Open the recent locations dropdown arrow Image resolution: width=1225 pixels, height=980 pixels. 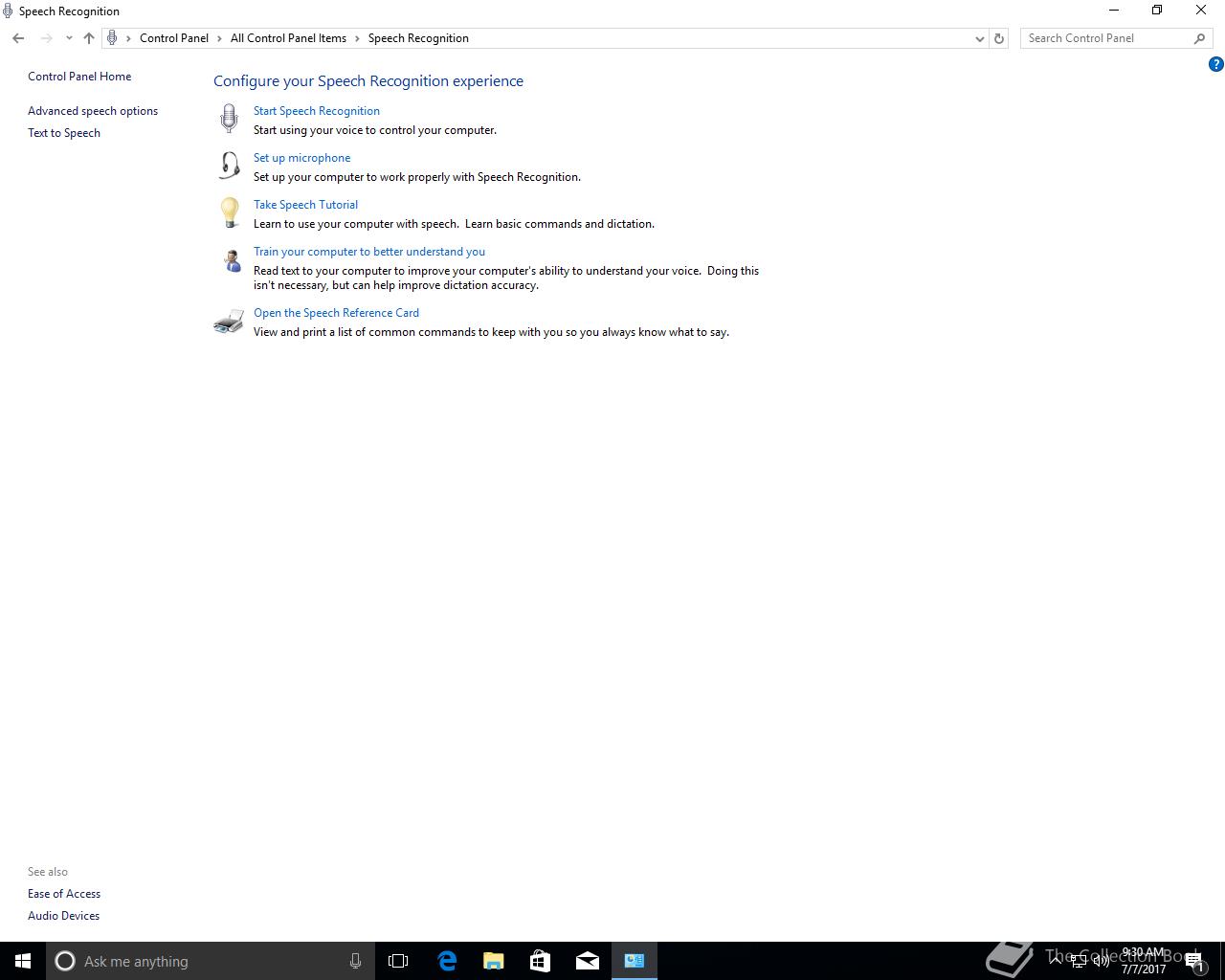[69, 38]
